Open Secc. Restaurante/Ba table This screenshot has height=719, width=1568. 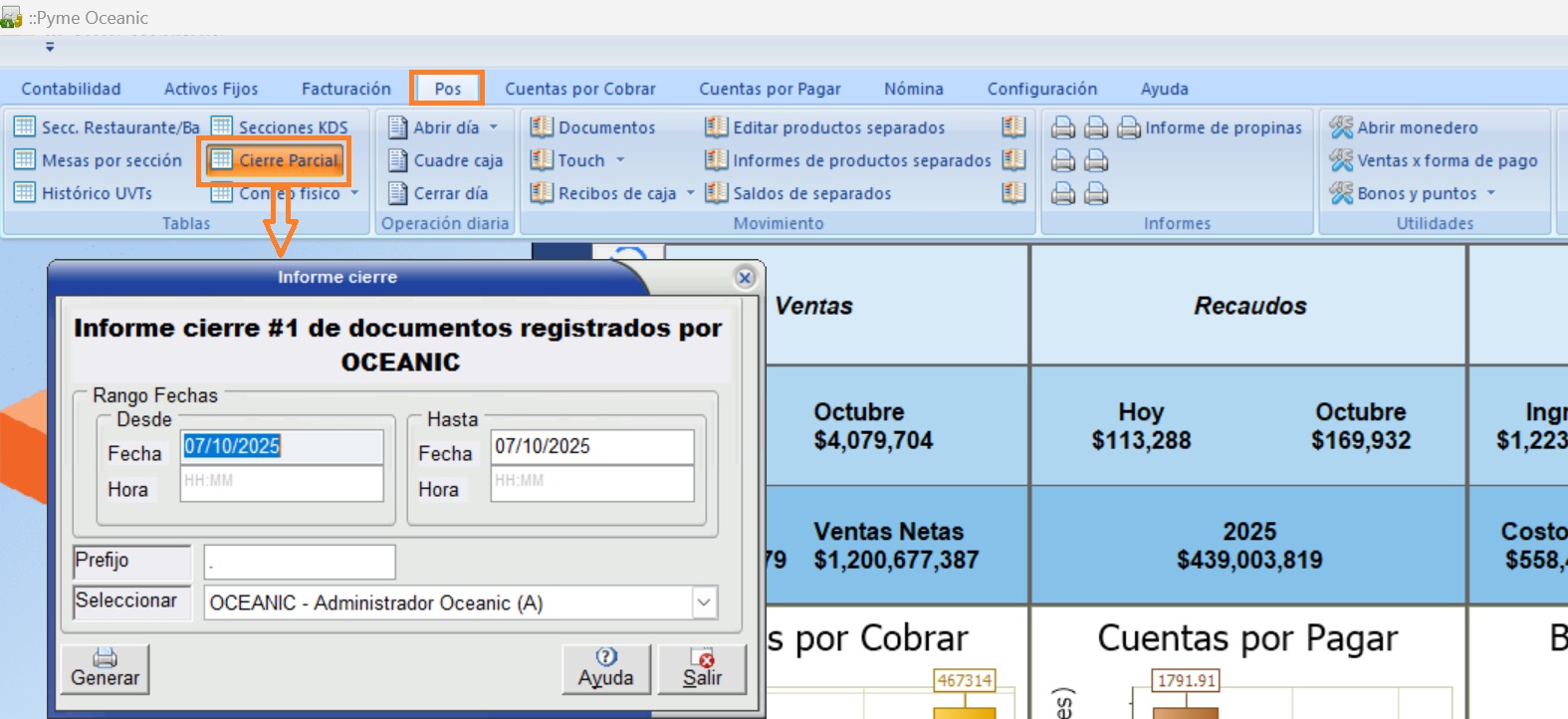108,127
